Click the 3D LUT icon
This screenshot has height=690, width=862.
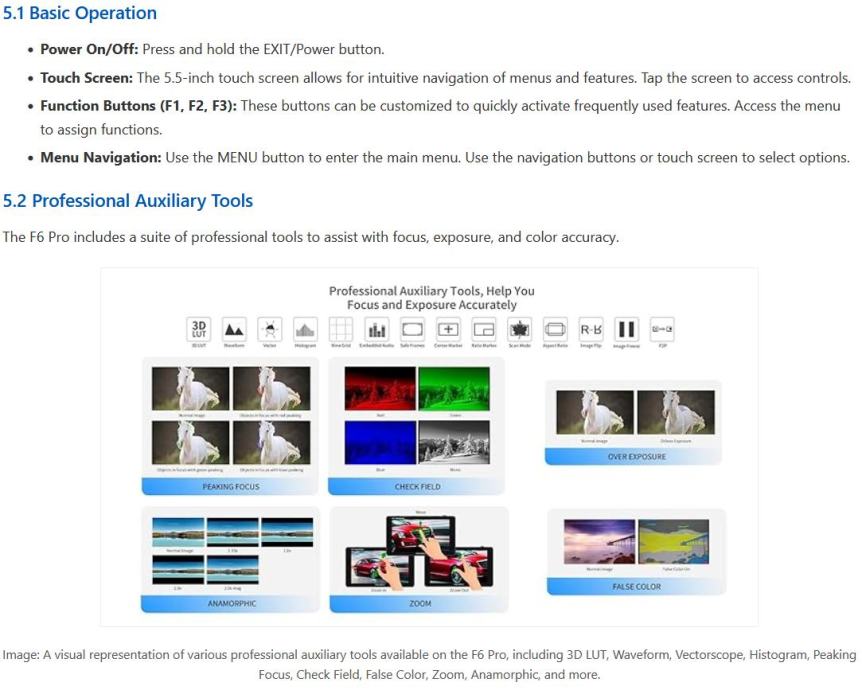click(x=199, y=329)
